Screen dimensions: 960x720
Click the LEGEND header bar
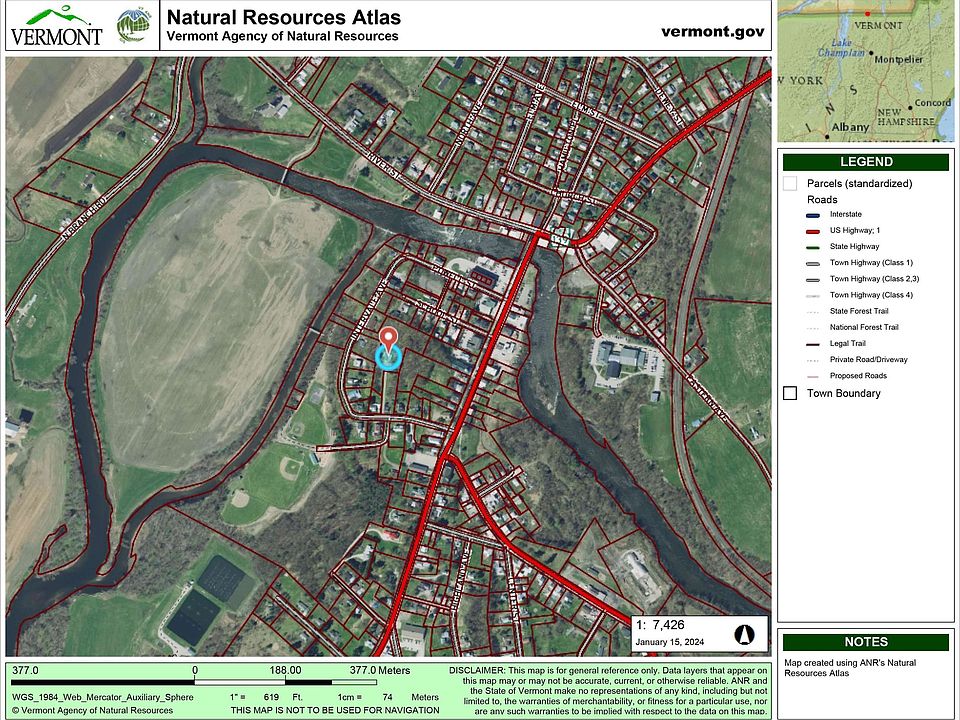[865, 162]
